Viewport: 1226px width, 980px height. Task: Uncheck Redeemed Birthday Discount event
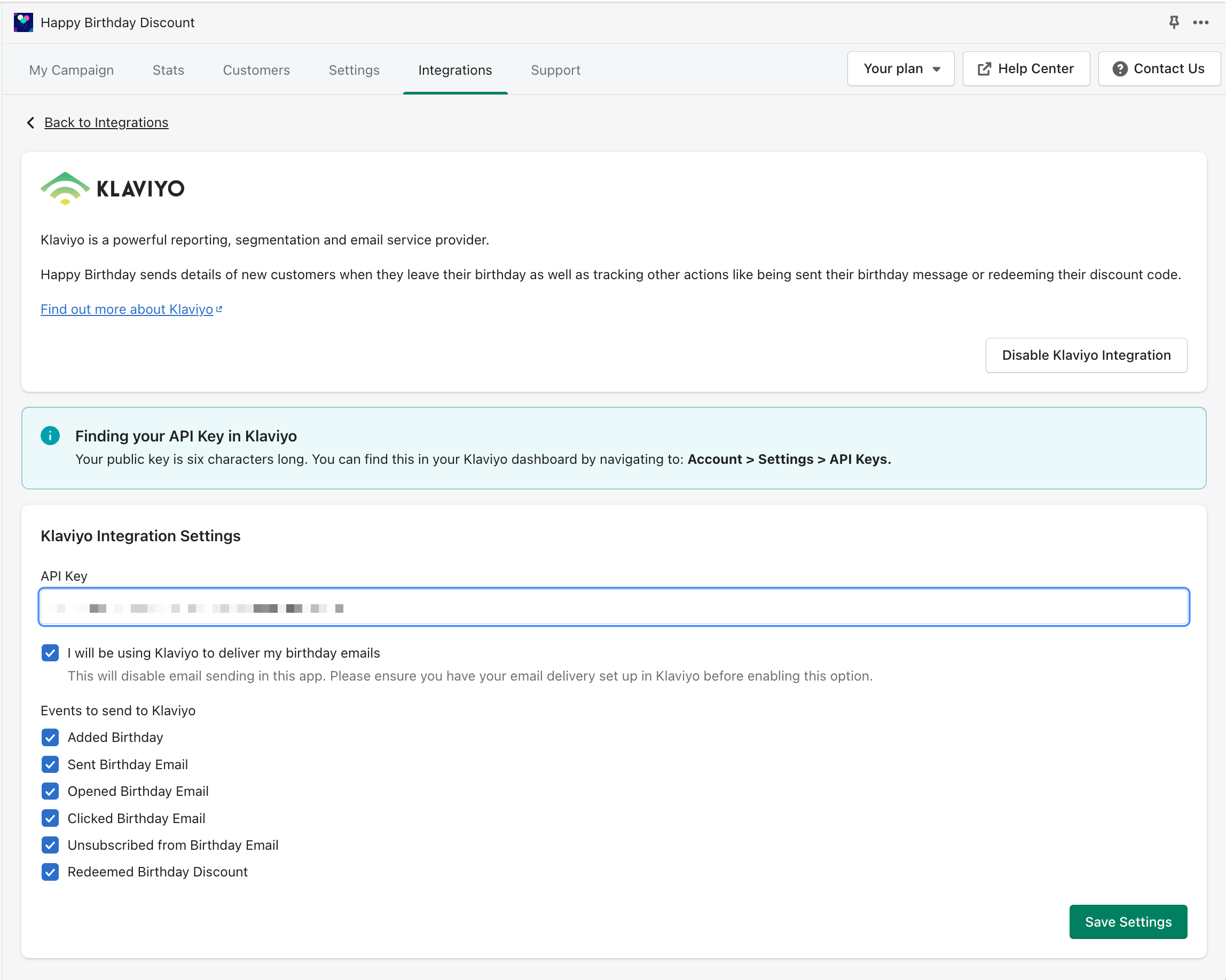coord(50,872)
